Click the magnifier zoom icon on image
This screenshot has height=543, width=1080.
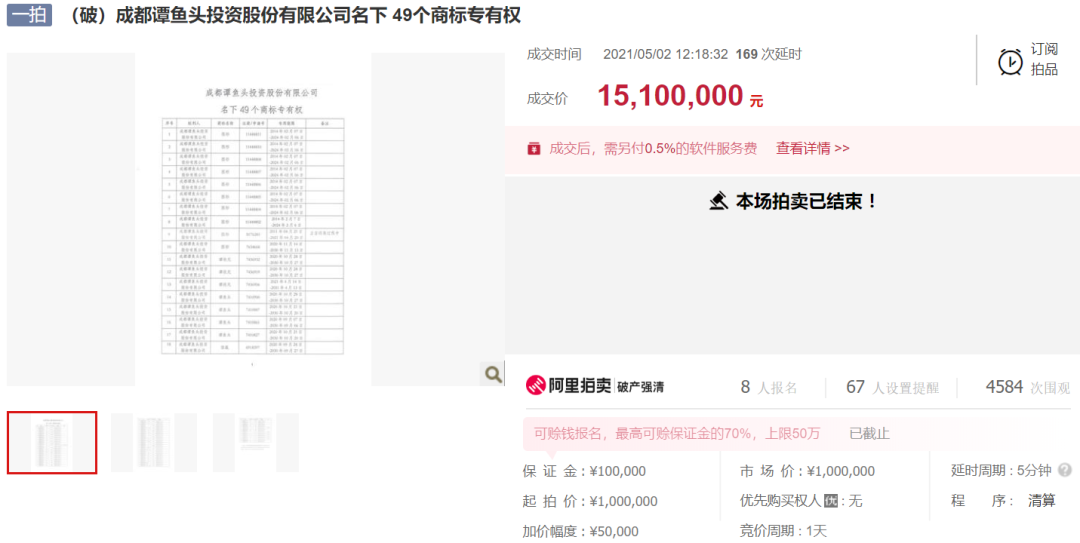pyautogui.click(x=493, y=374)
